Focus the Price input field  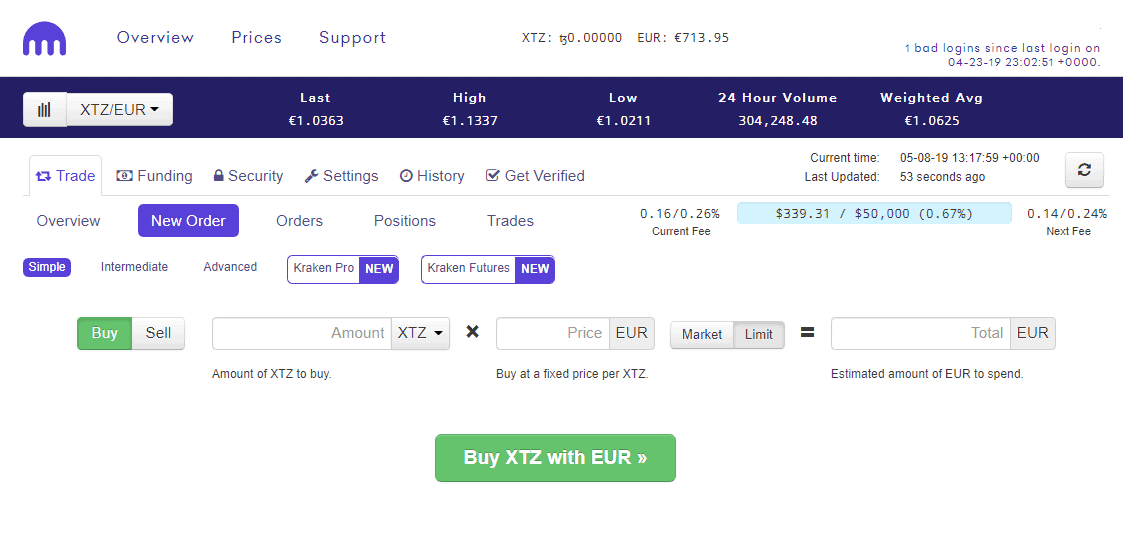click(552, 333)
